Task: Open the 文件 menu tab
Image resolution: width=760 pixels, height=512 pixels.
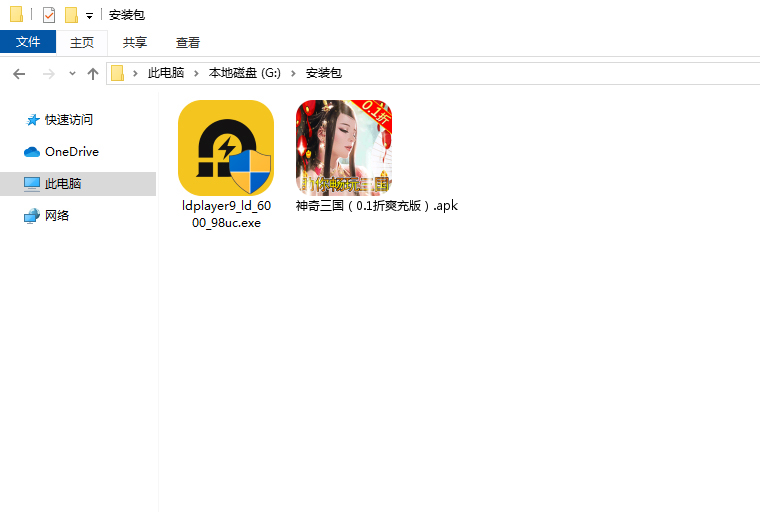Action: [x=28, y=42]
